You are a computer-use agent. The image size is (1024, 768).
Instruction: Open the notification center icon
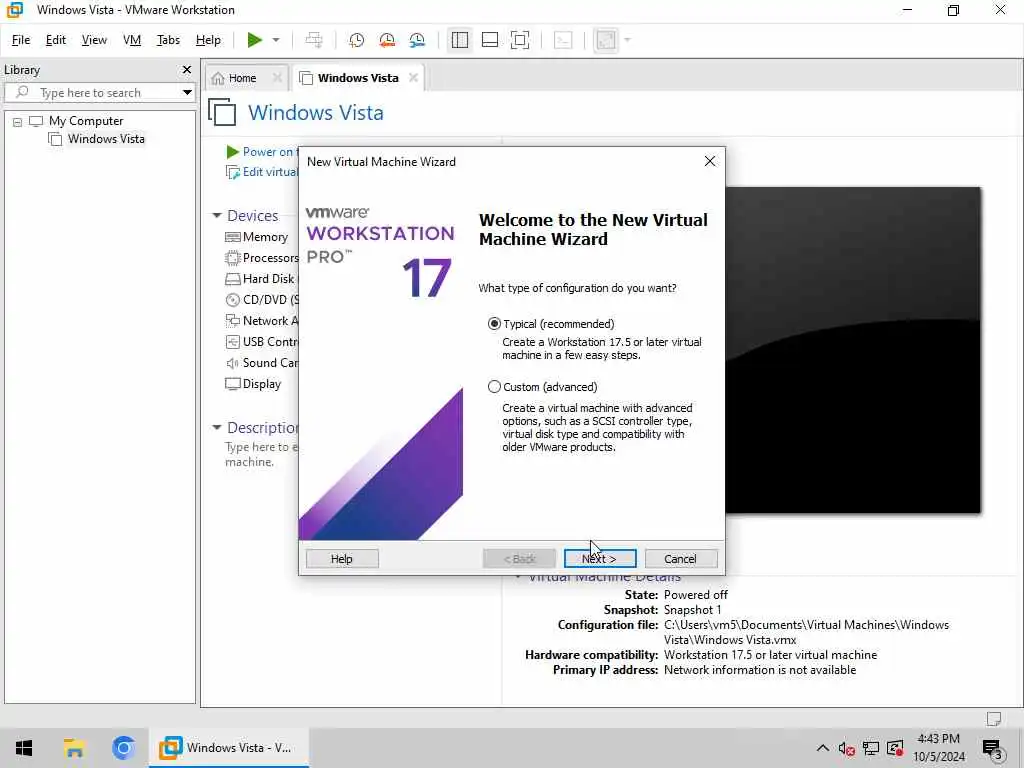coord(993,749)
